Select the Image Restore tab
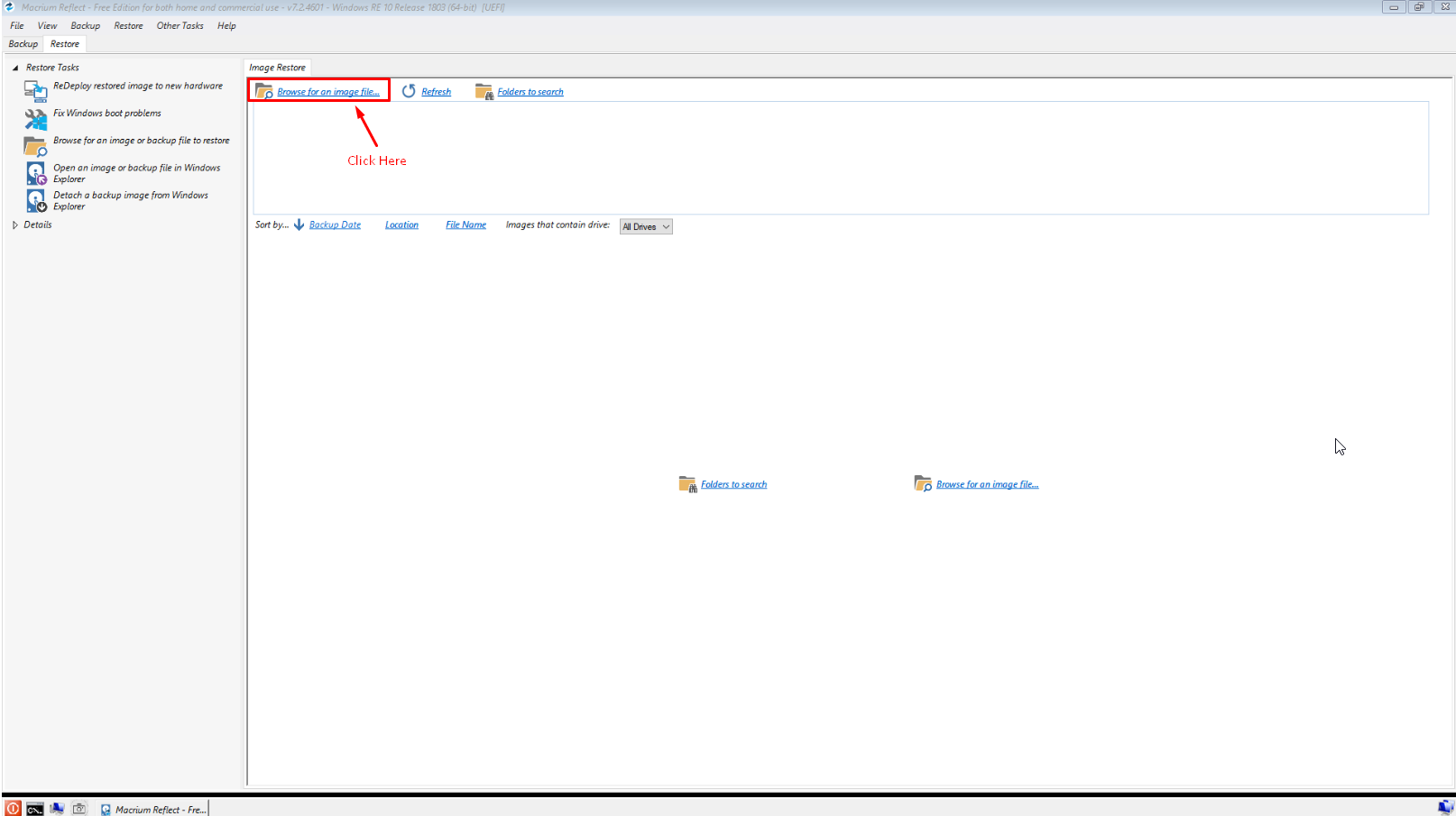 [x=277, y=68]
